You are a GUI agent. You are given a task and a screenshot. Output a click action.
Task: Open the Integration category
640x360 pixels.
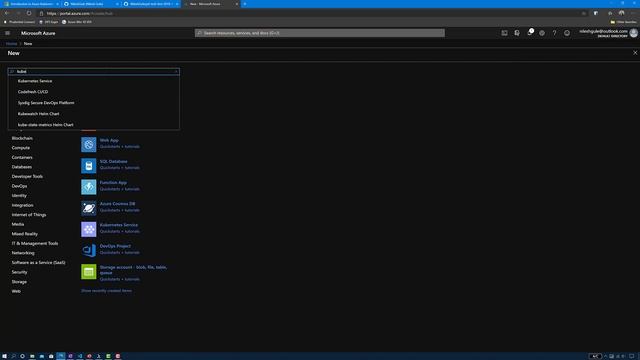coord(22,205)
